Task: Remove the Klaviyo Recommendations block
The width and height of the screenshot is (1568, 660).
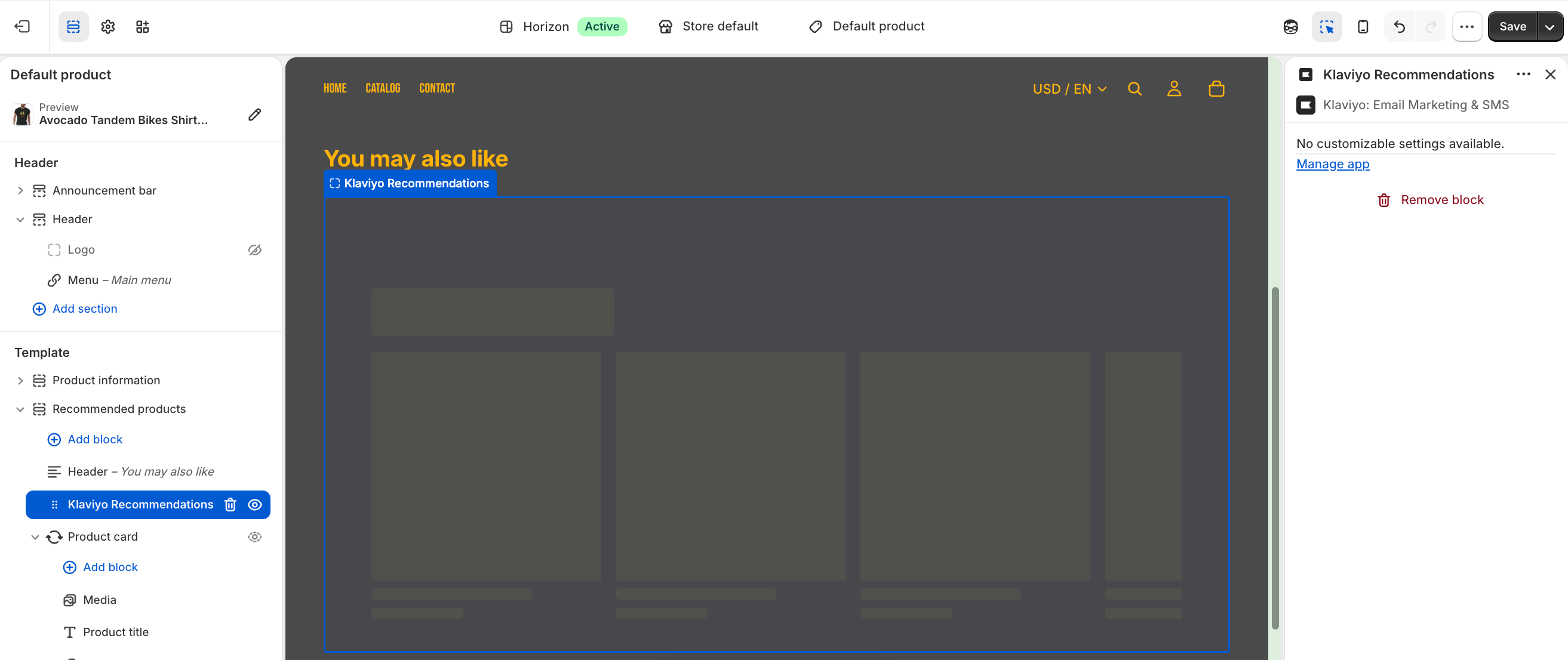Action: coord(1430,199)
